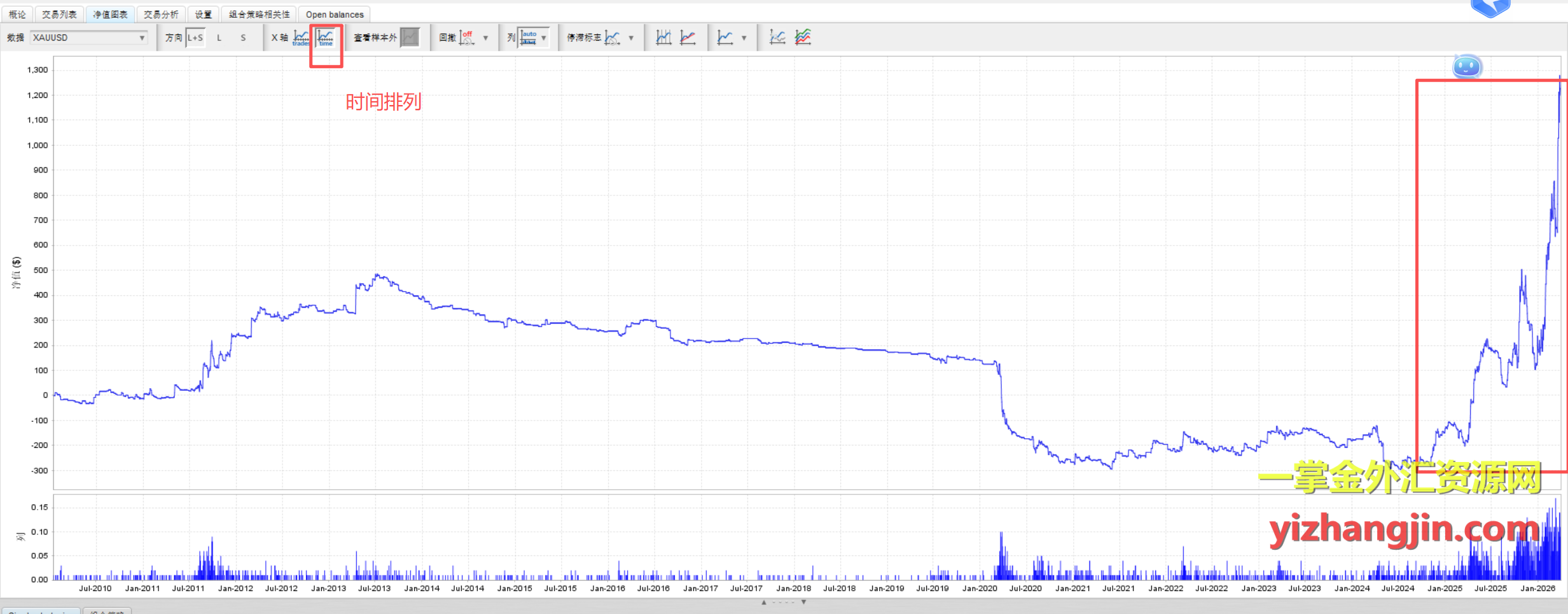
Task: Select the time-based X axis icon
Action: click(x=326, y=38)
